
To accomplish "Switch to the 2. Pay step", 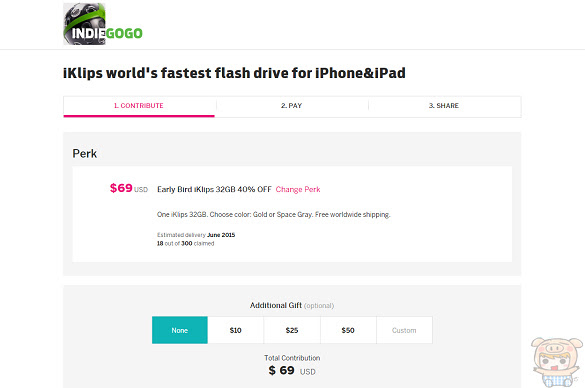I will (x=291, y=106).
